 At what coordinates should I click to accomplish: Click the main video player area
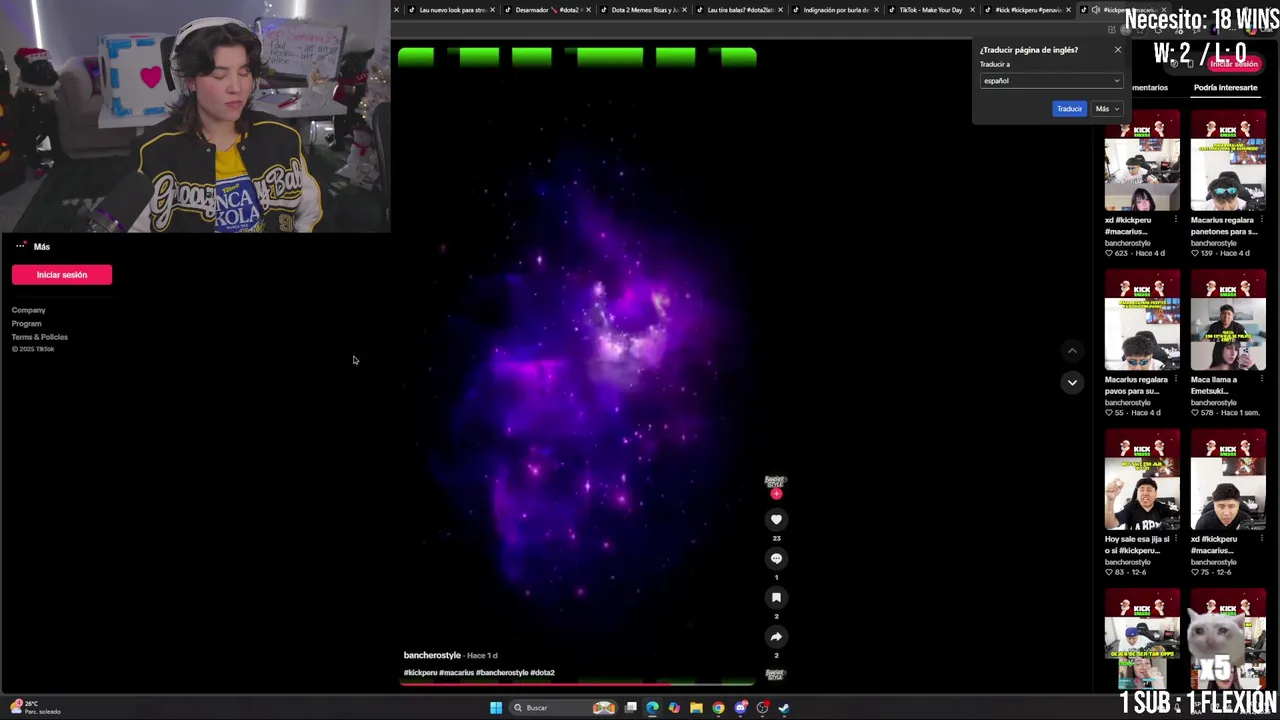(x=578, y=365)
